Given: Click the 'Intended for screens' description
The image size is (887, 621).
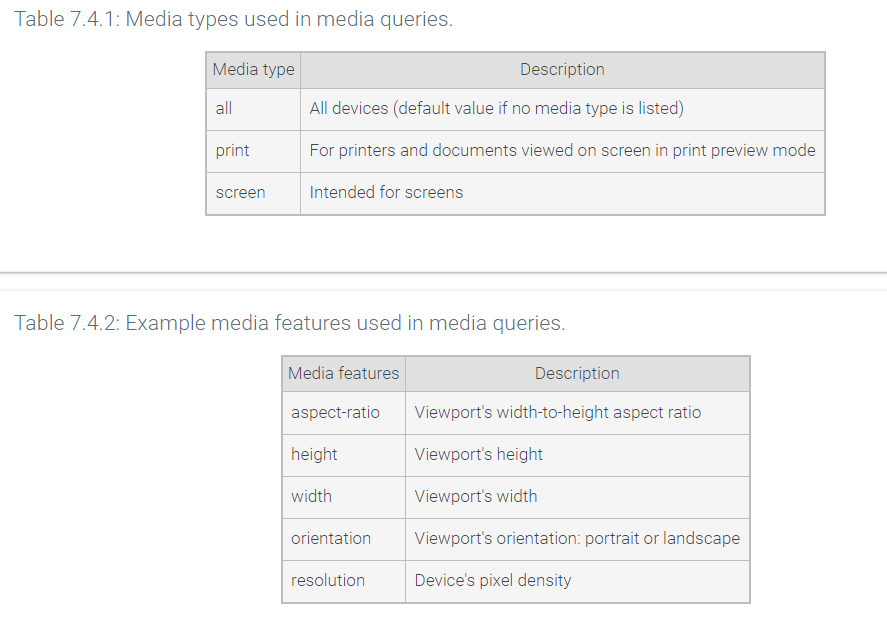Looking at the screenshot, I should pos(386,192).
